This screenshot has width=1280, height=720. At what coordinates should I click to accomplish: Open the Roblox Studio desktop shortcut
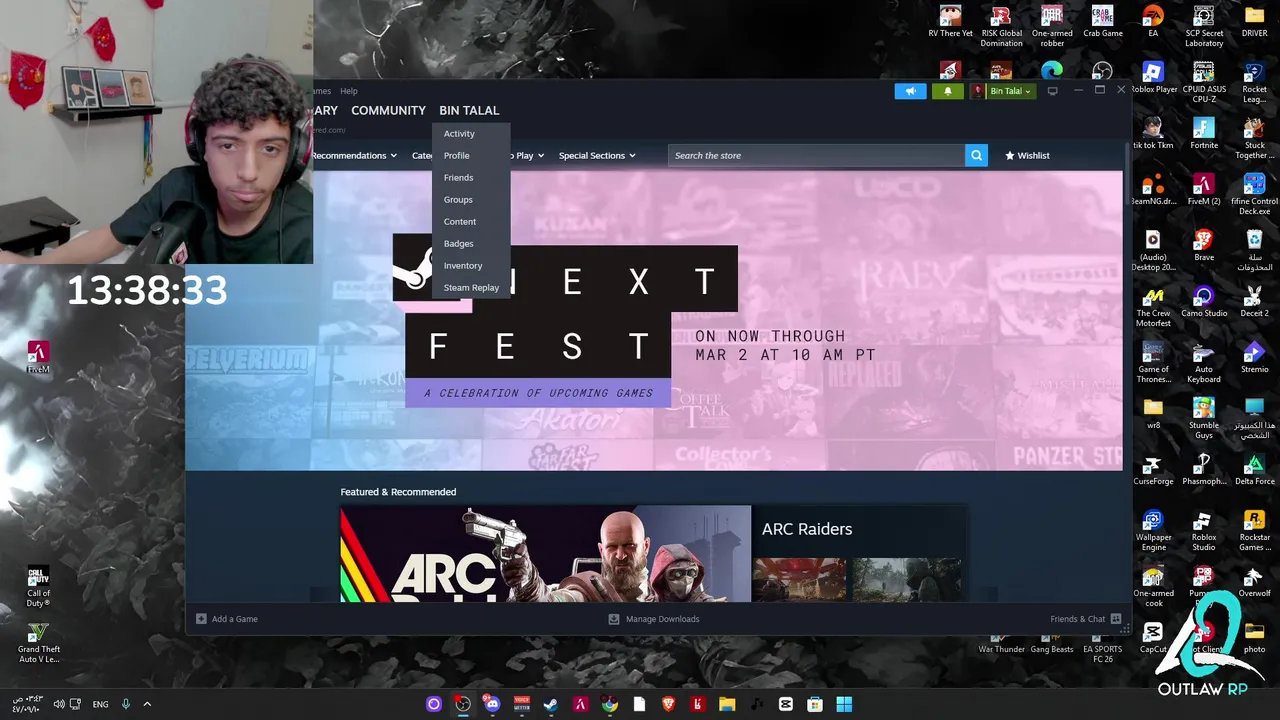click(x=1204, y=530)
